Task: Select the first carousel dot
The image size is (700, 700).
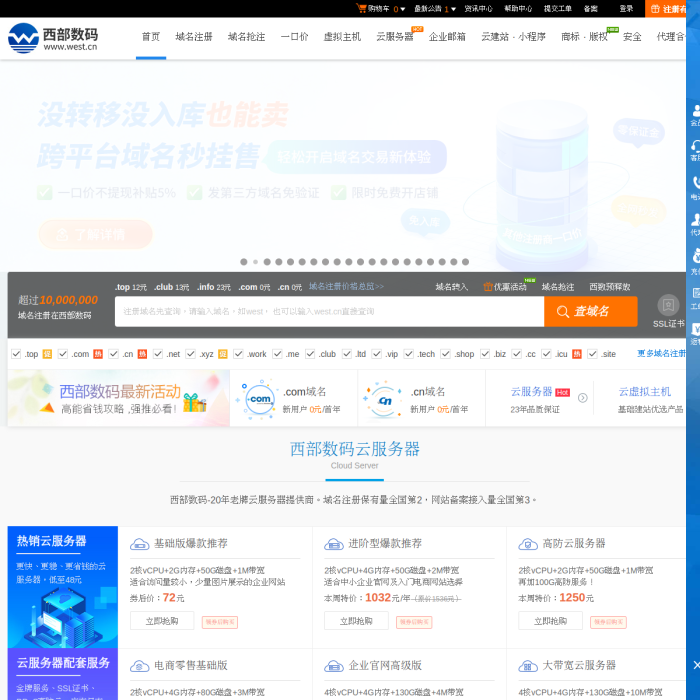Action: [x=244, y=262]
